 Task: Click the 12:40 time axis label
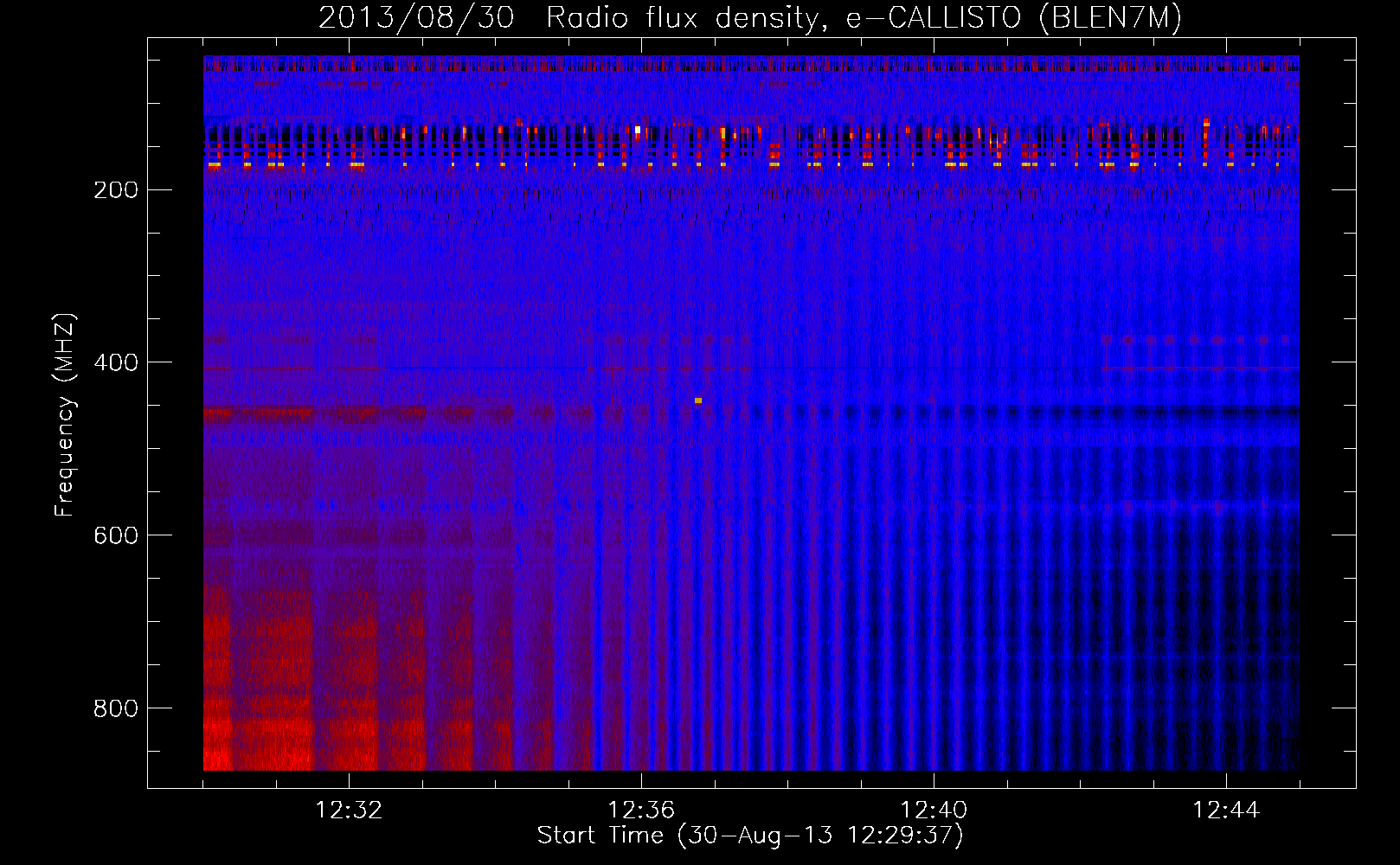[x=934, y=811]
